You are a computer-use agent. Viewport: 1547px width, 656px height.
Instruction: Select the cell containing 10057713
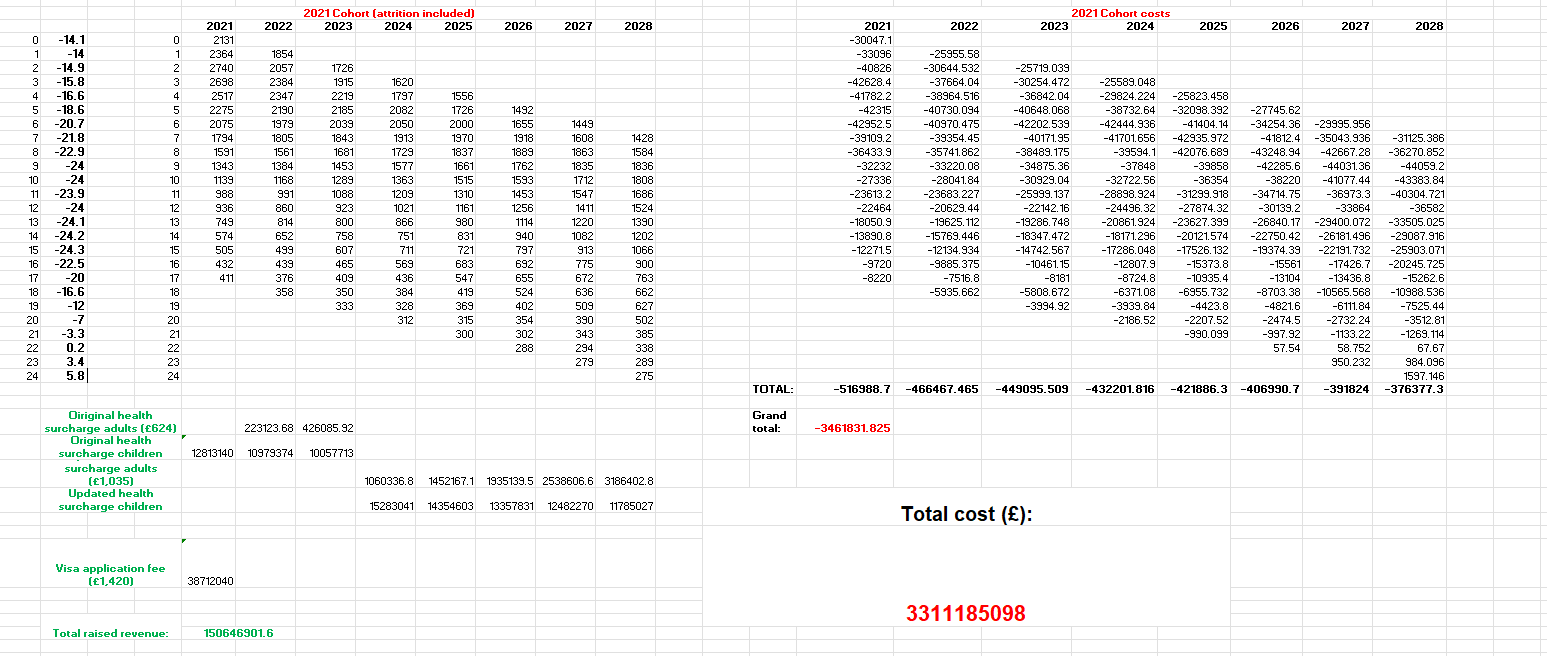(x=330, y=454)
